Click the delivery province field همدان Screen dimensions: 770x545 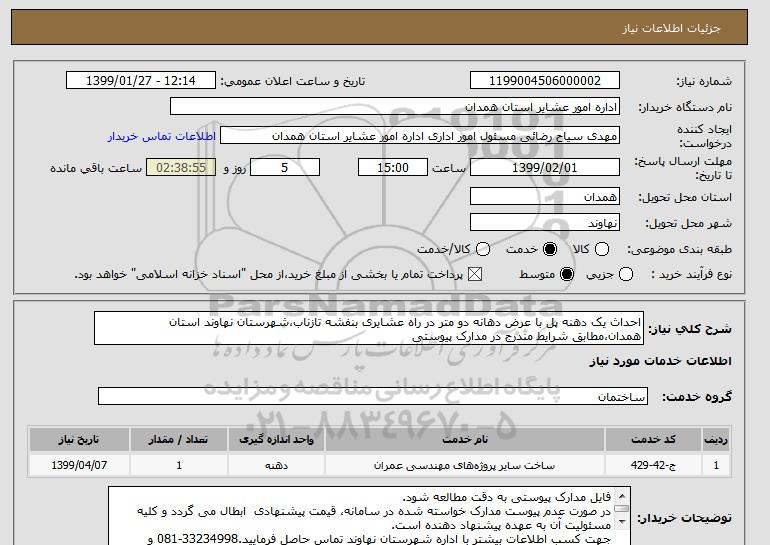tap(545, 197)
